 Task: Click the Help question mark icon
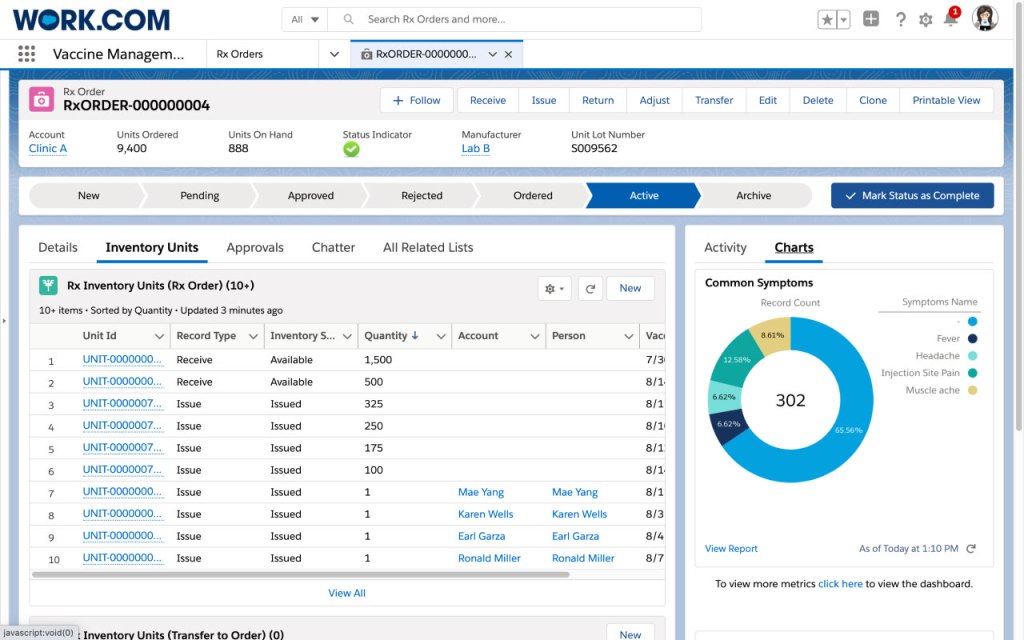(x=900, y=19)
